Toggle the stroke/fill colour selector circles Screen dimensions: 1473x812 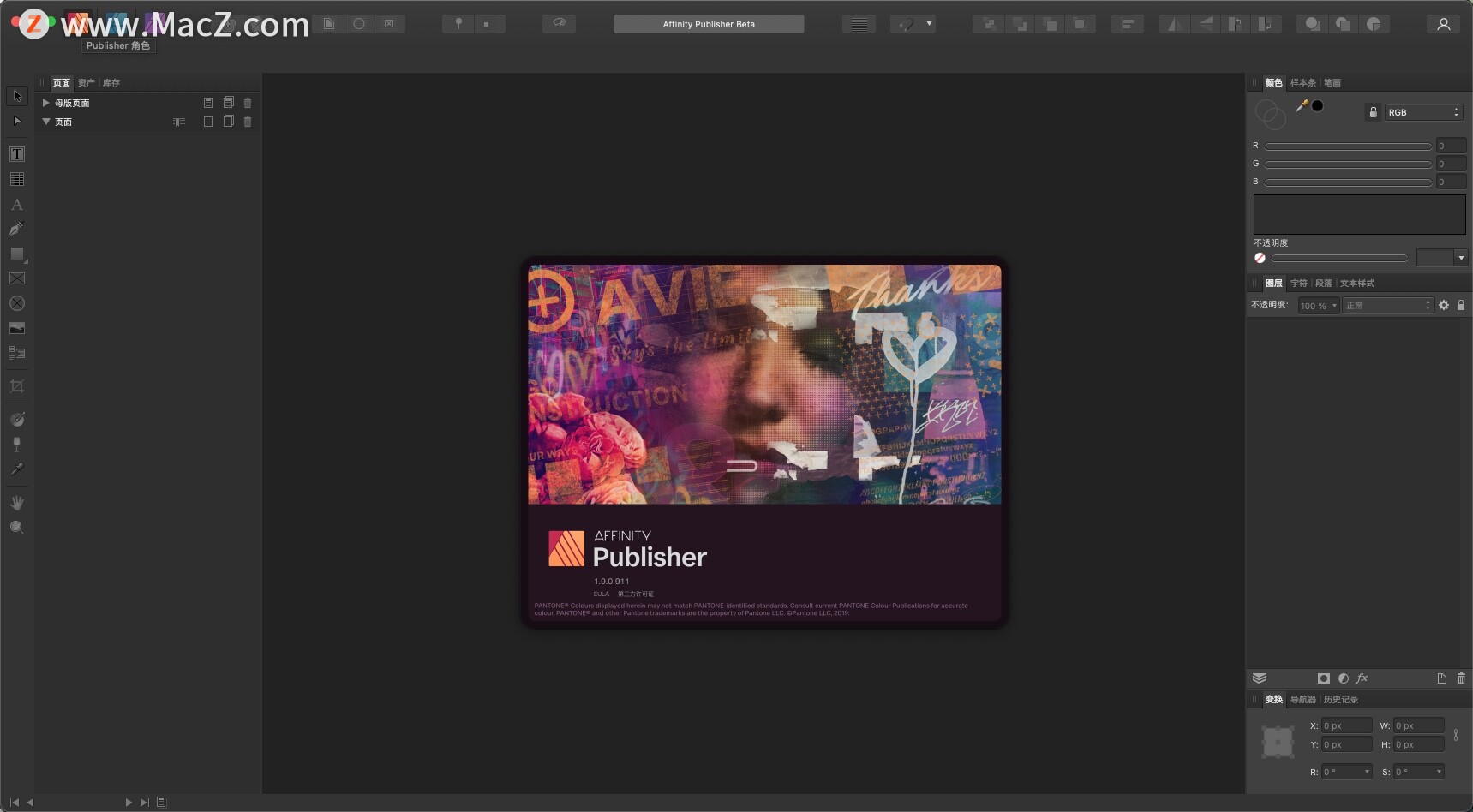(x=1270, y=114)
